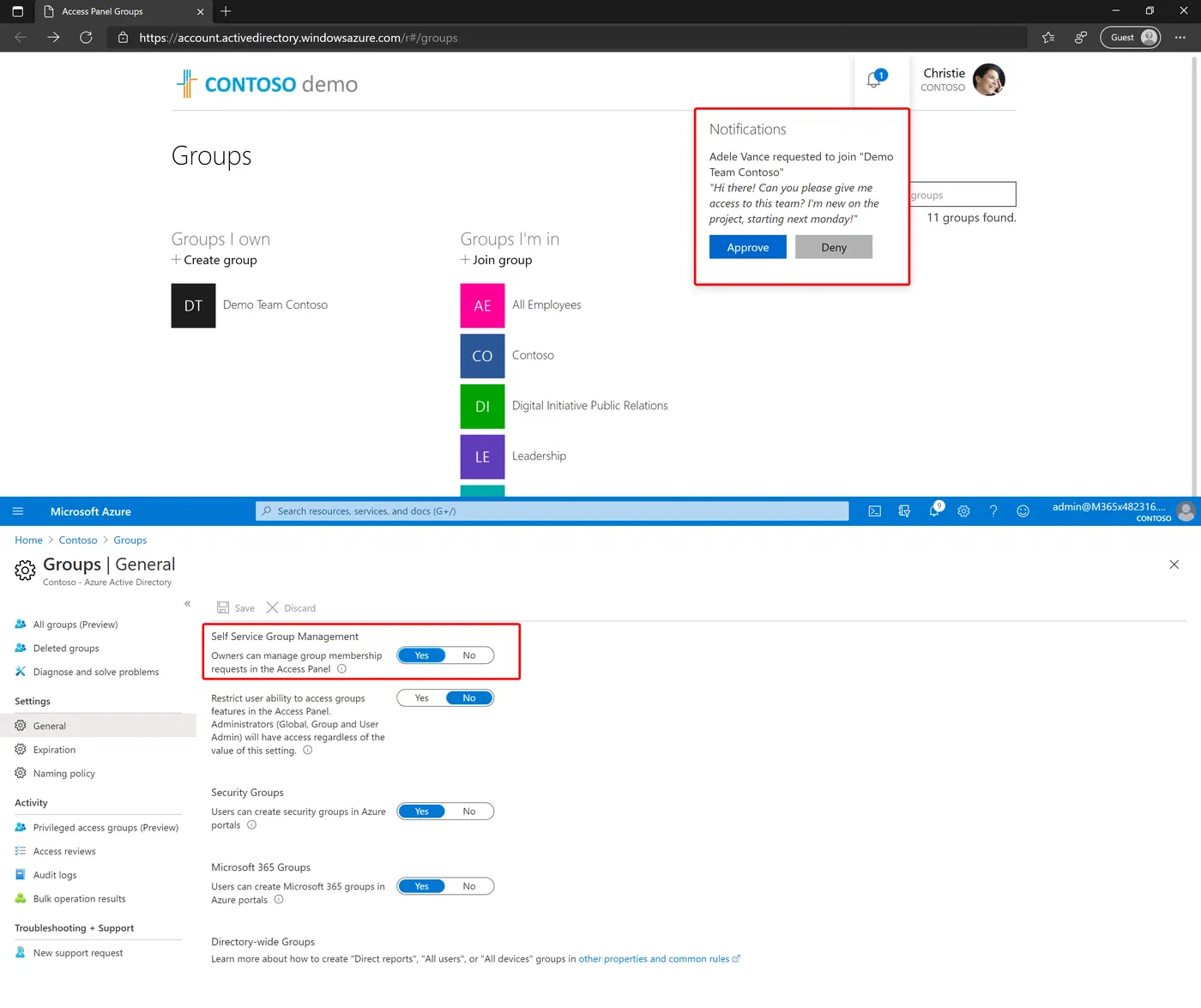Viewport: 1201px width, 1008px height.
Task: Approve Adele Vance's join request
Action: point(748,247)
